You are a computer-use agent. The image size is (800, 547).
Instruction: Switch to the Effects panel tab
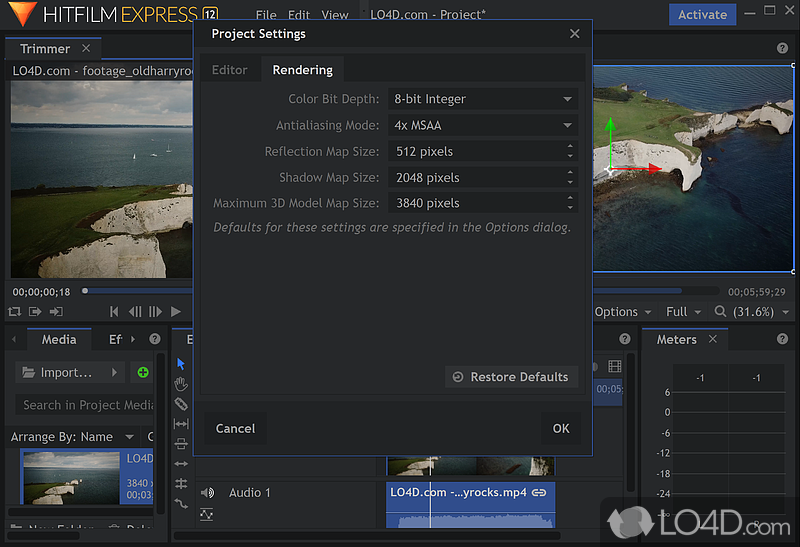(x=116, y=339)
